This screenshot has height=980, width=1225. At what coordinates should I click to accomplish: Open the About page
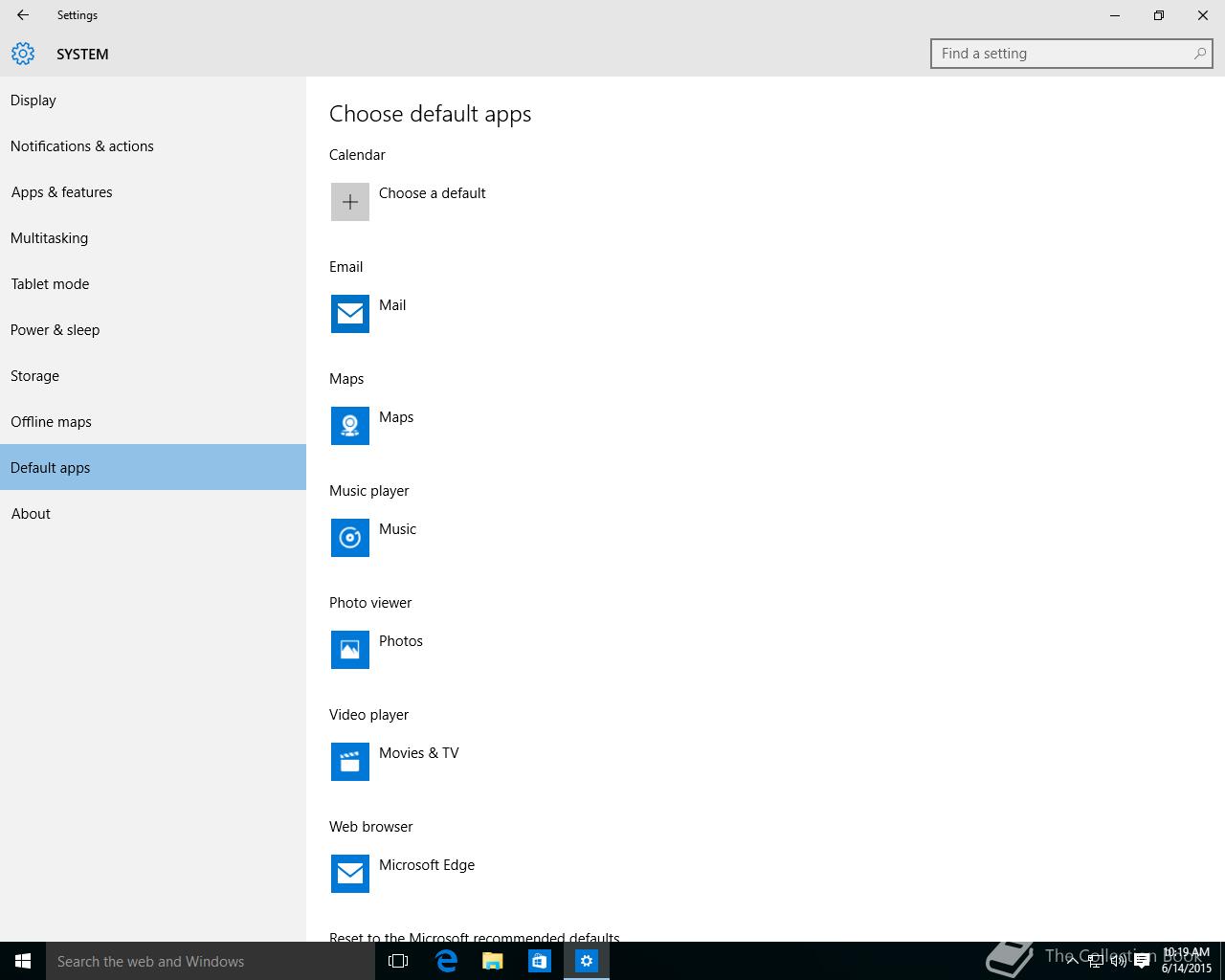[x=153, y=514]
